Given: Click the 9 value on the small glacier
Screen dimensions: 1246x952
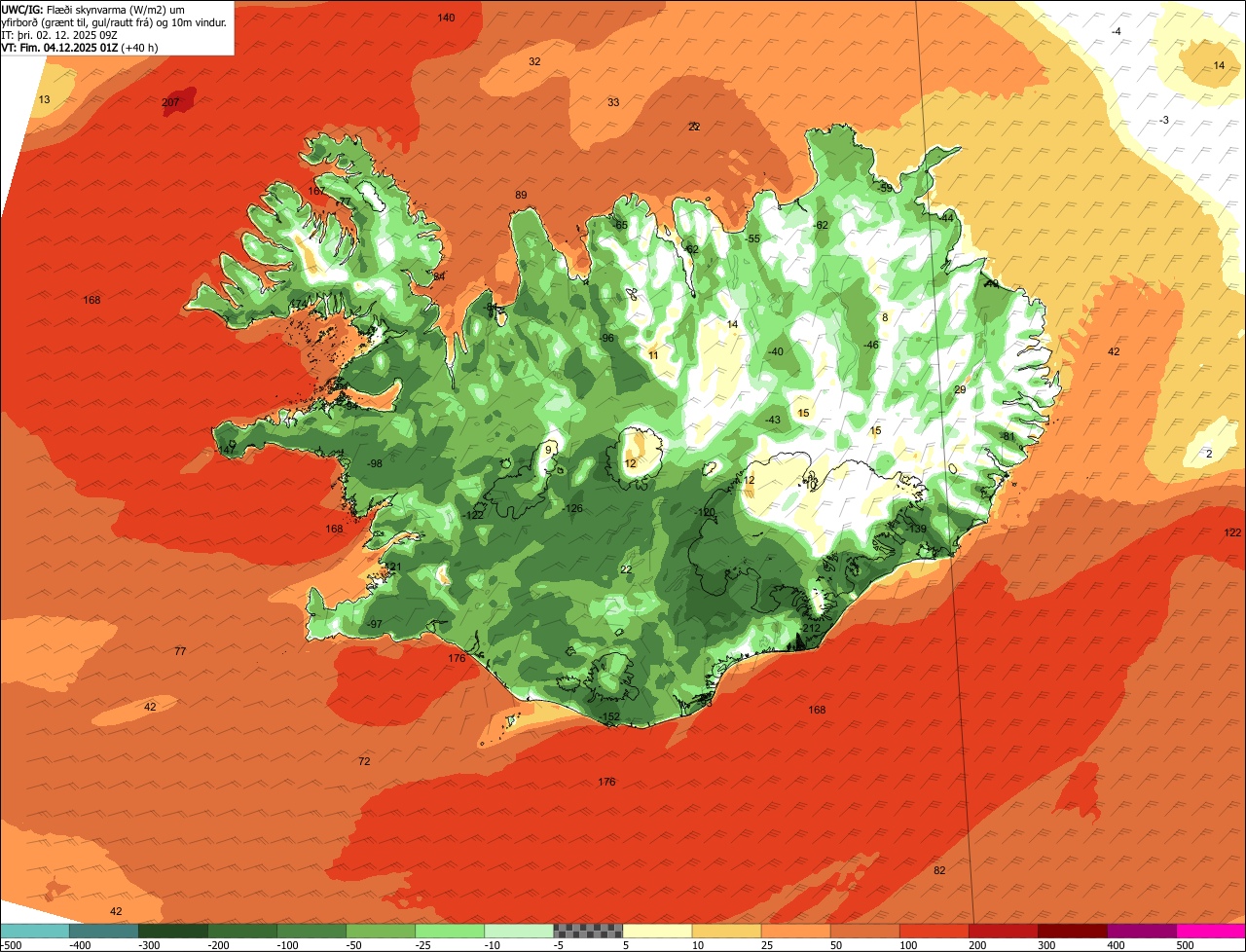Looking at the screenshot, I should [549, 449].
